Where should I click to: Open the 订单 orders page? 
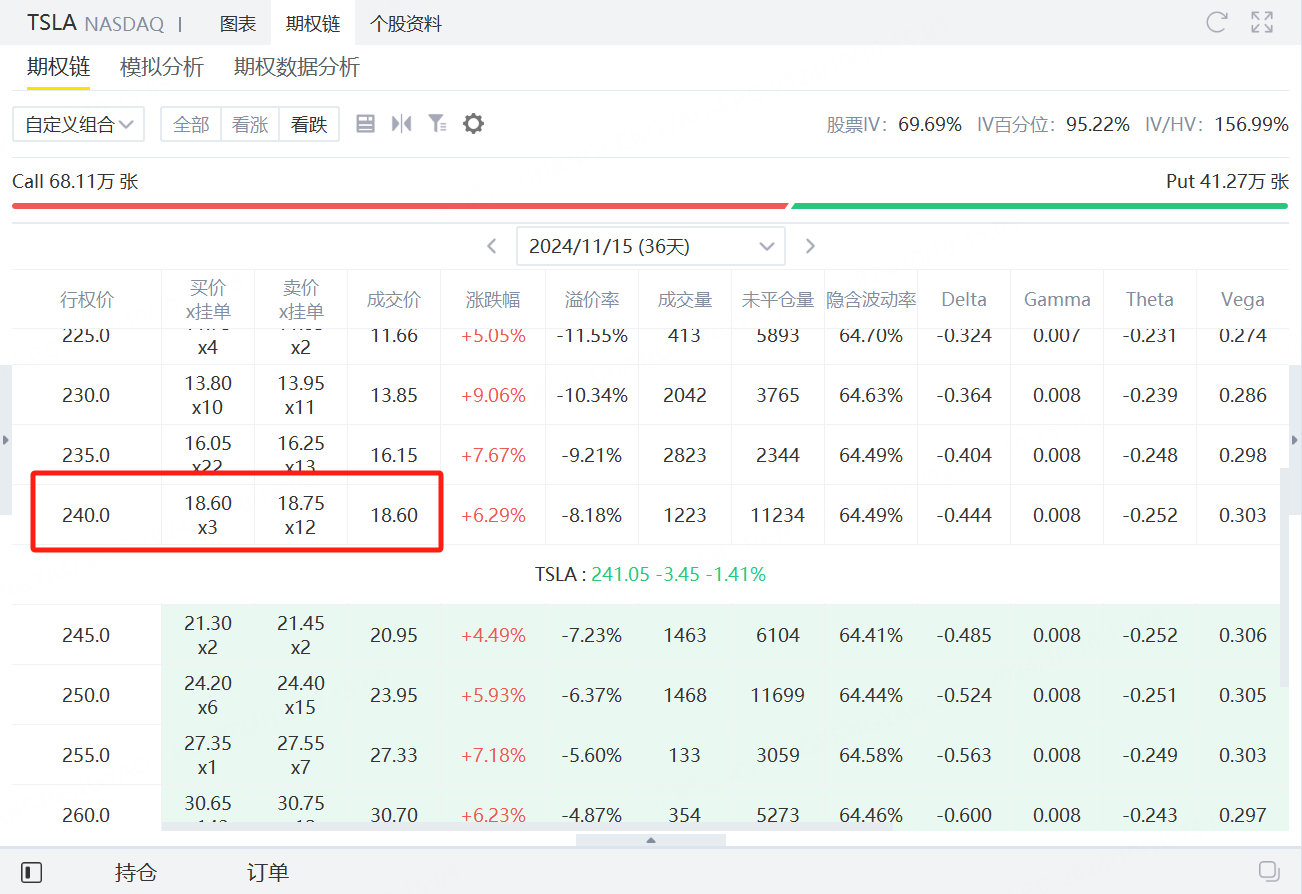[266, 871]
